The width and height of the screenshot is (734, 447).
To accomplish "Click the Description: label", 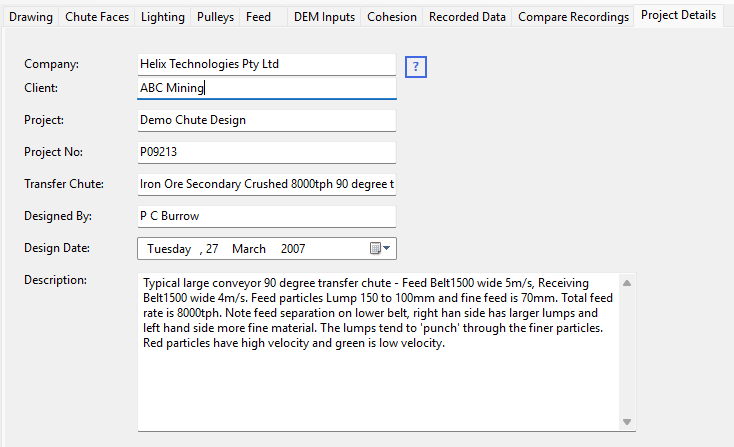I will [x=55, y=280].
